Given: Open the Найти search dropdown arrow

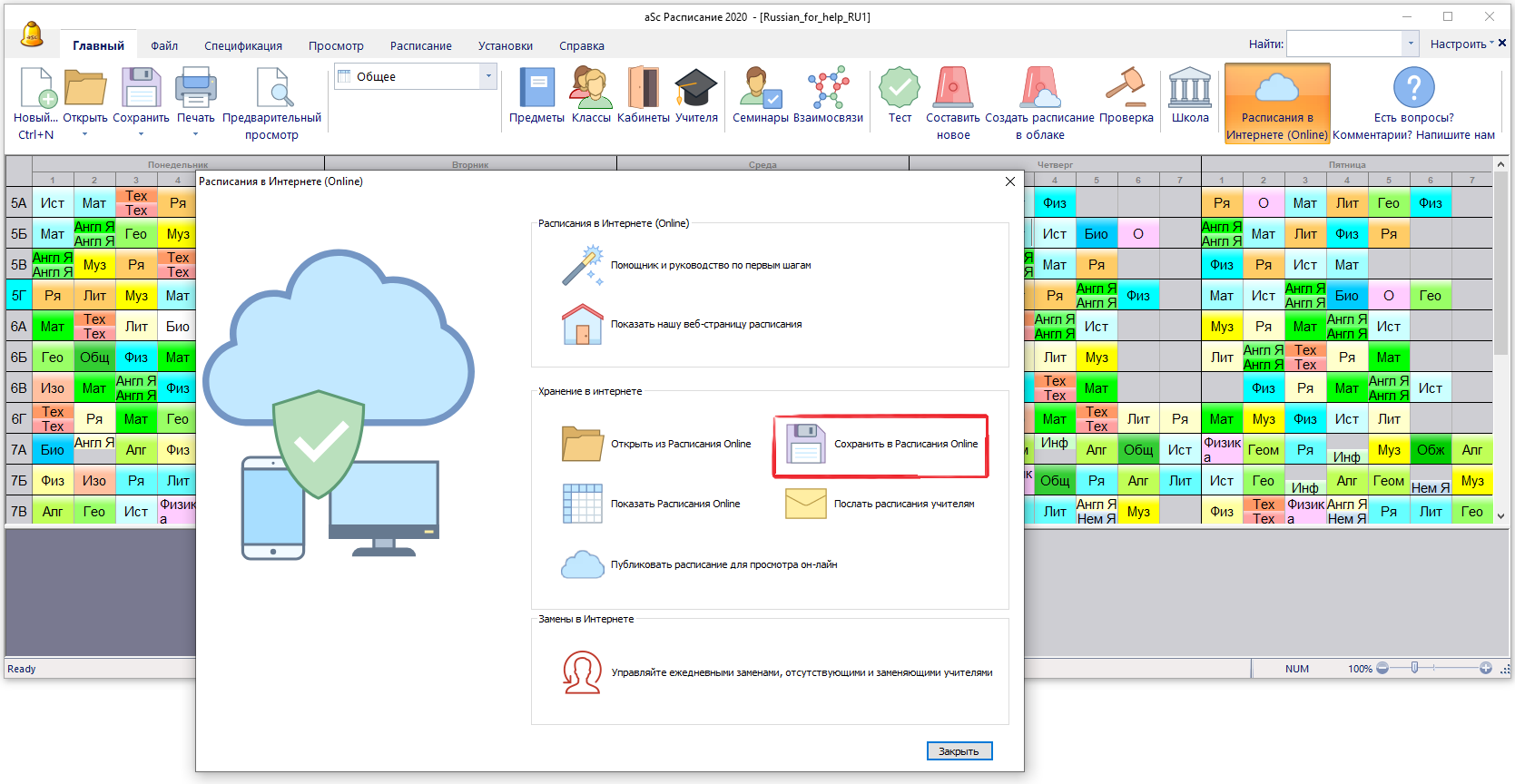Looking at the screenshot, I should [x=1411, y=44].
